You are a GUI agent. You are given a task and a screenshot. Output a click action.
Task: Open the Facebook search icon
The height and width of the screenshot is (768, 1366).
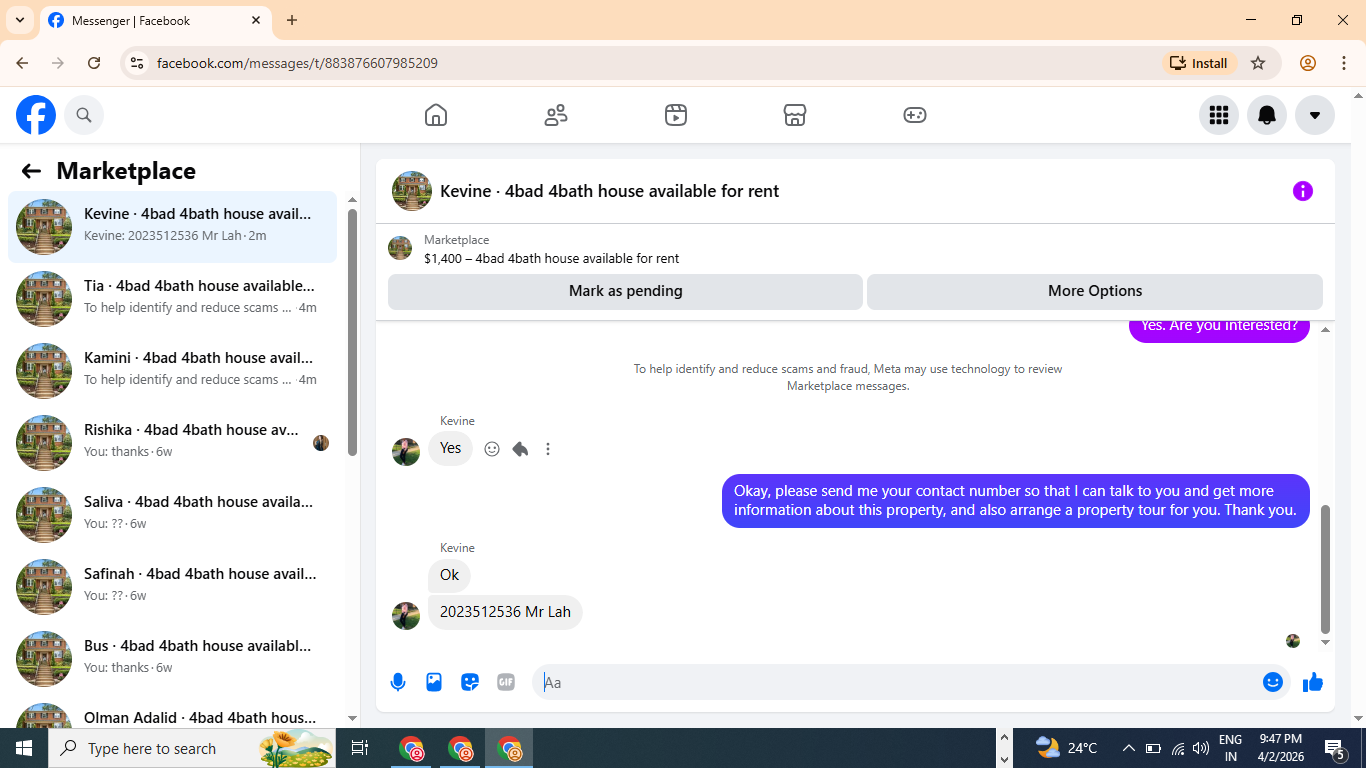tap(84, 115)
